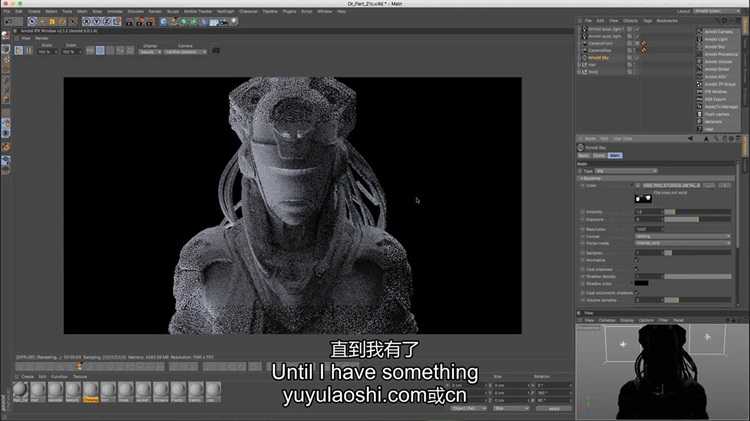
Task: Open the Portal mode dropdown
Action: tap(683, 243)
